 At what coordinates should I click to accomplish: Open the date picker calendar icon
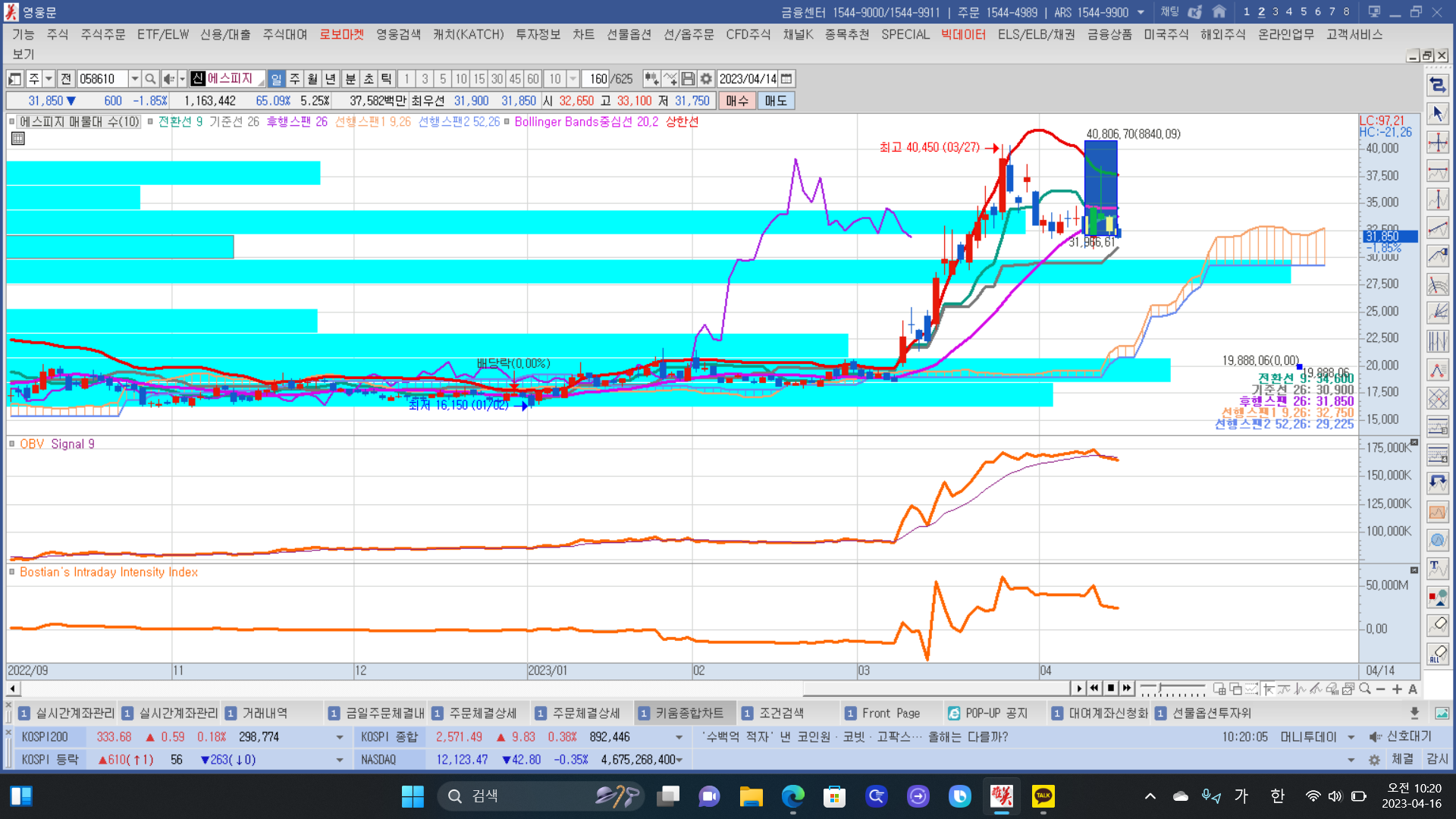(787, 79)
